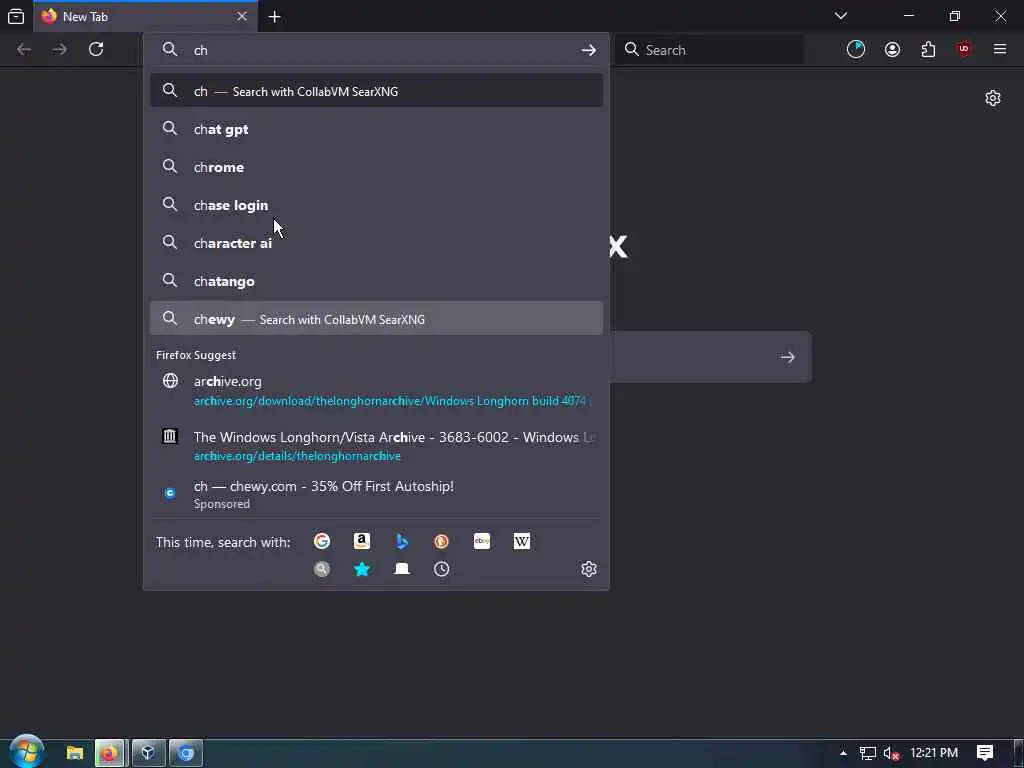
Task: Choose the 'character ai' suggestion
Action: [x=376, y=243]
